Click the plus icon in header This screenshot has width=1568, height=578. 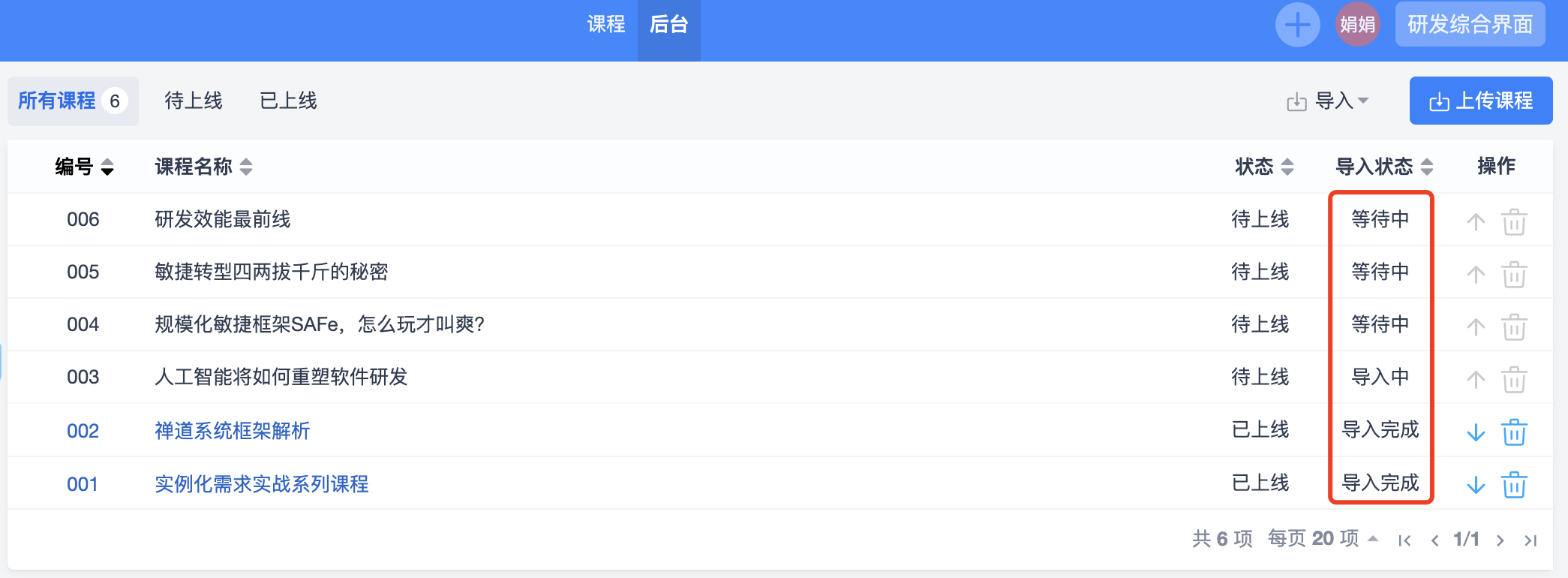click(x=1297, y=25)
